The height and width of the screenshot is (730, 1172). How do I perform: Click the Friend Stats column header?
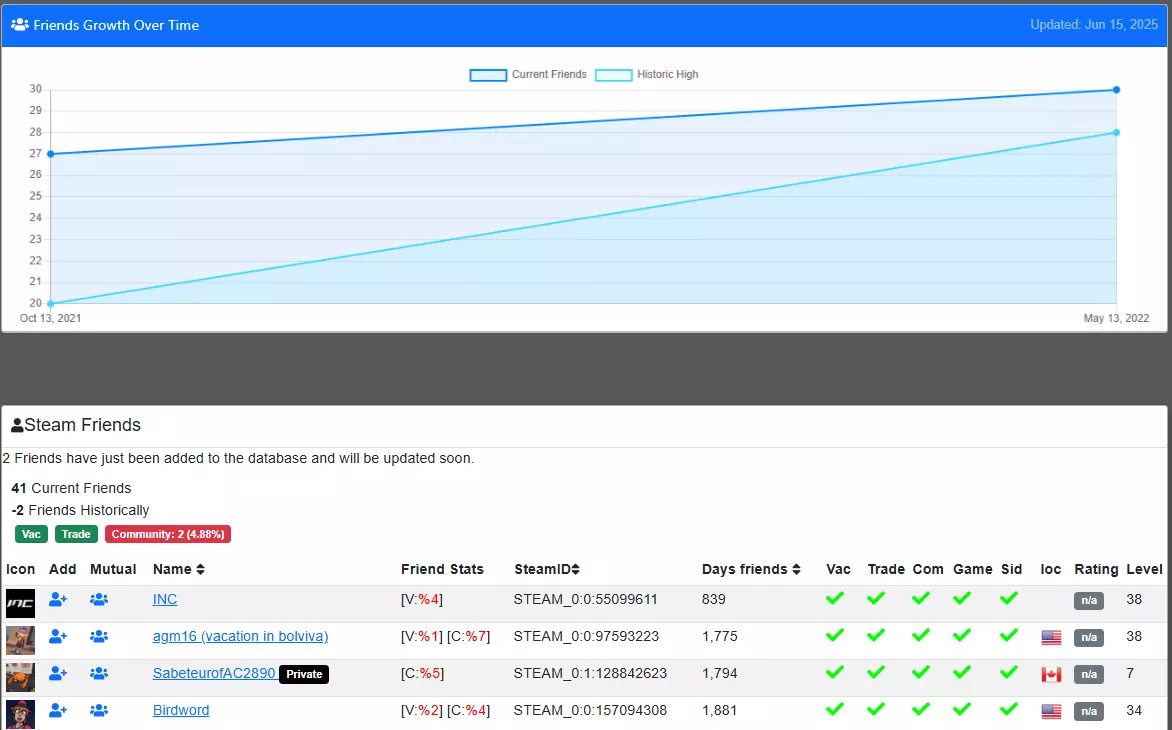coord(442,569)
